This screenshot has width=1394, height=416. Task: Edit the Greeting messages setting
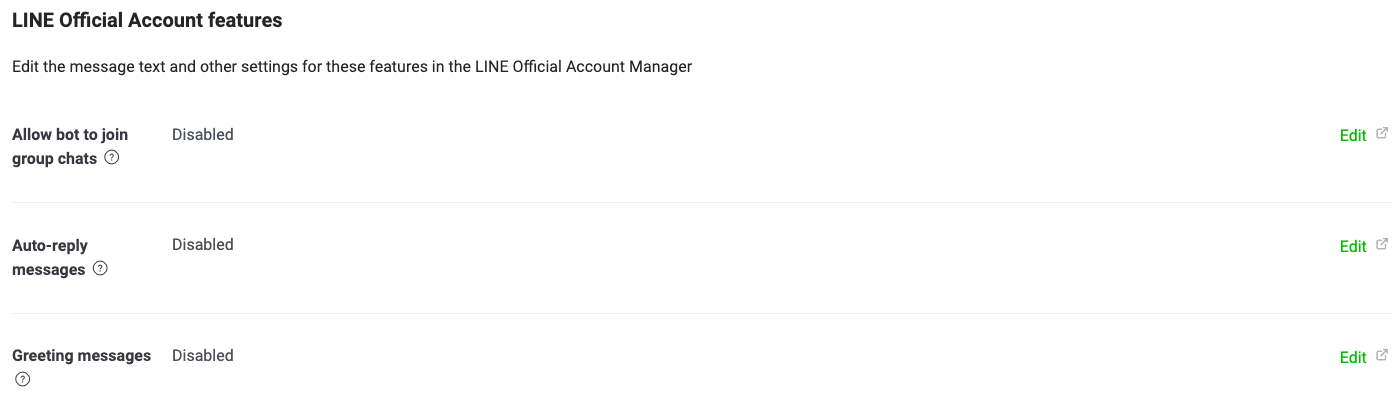point(1353,358)
